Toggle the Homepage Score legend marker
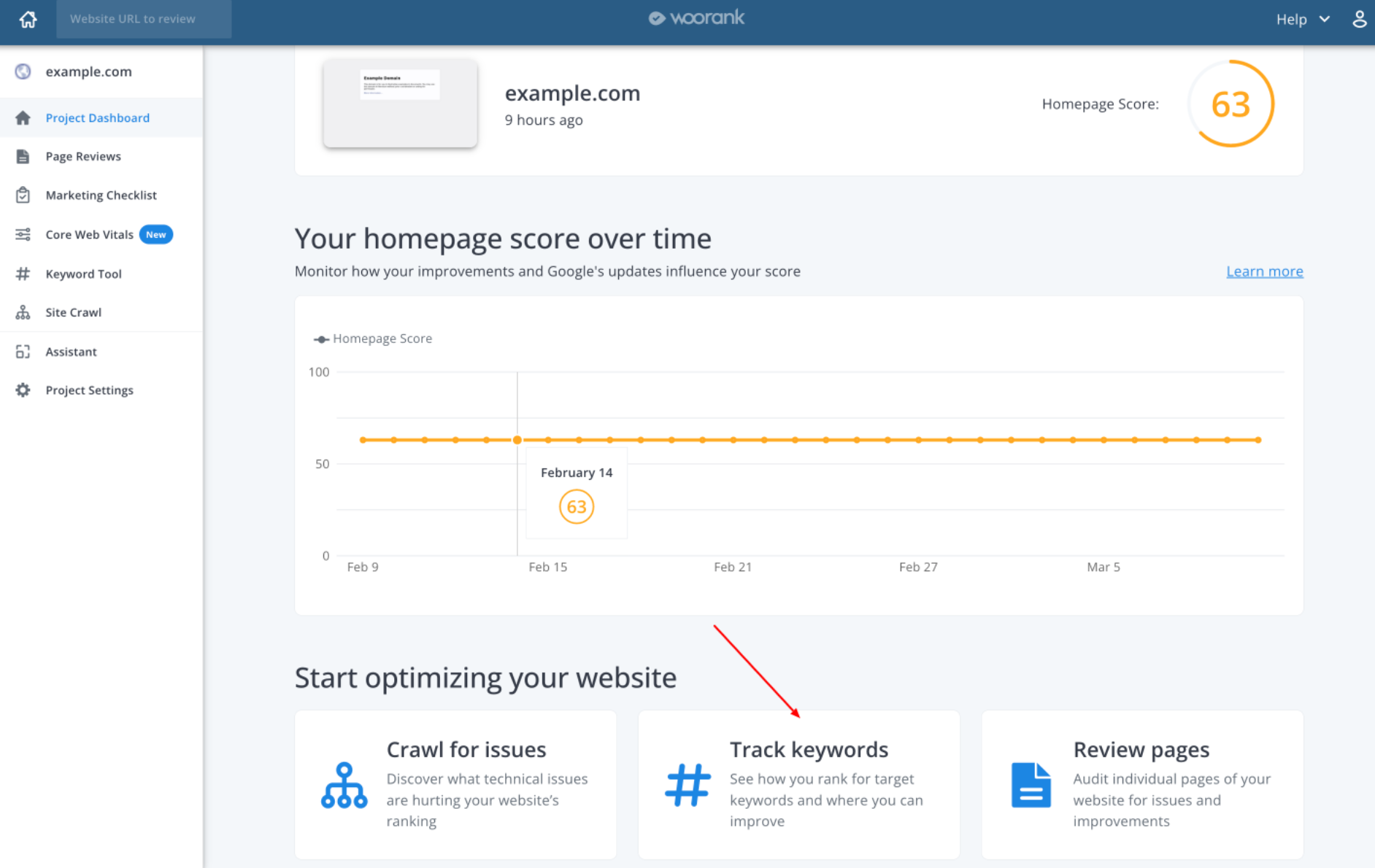The image size is (1375, 868). click(321, 339)
